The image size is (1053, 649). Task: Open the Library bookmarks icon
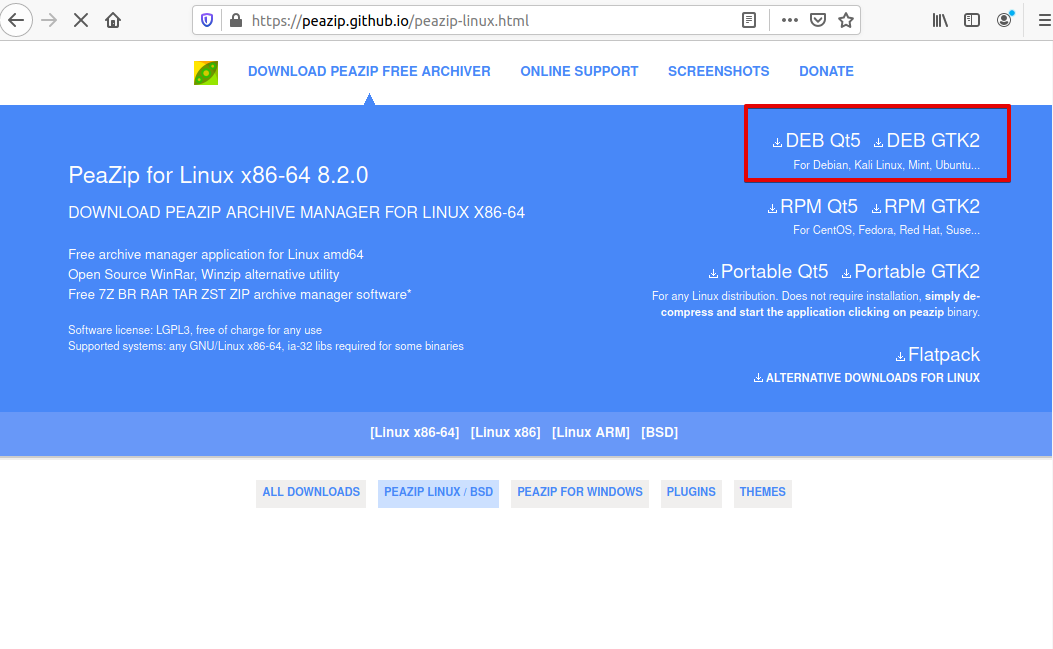(x=940, y=20)
